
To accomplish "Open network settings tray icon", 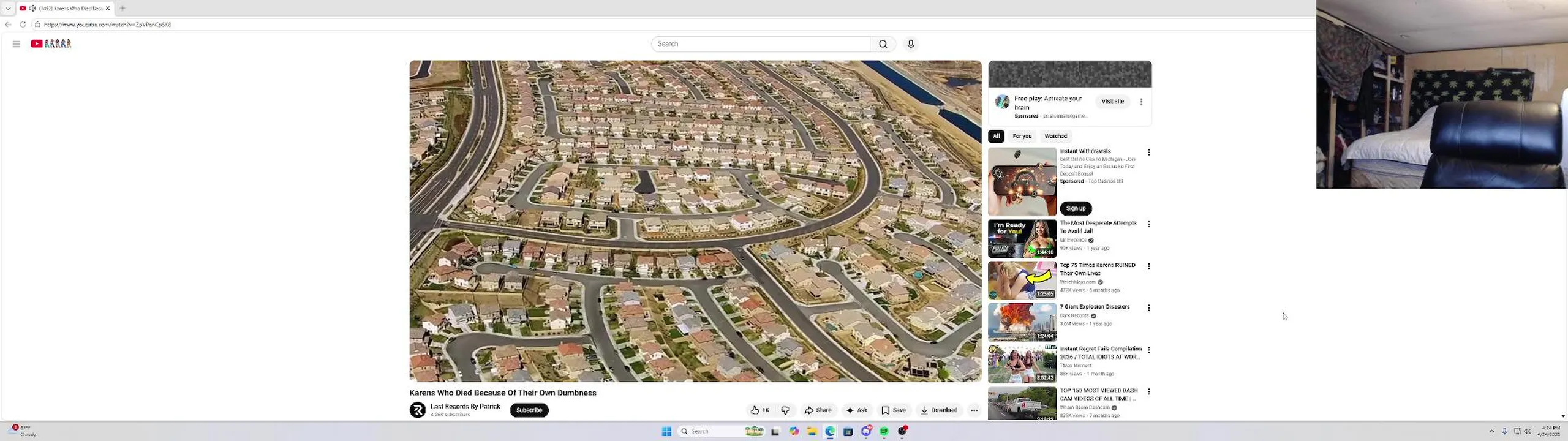I will (x=1517, y=431).
